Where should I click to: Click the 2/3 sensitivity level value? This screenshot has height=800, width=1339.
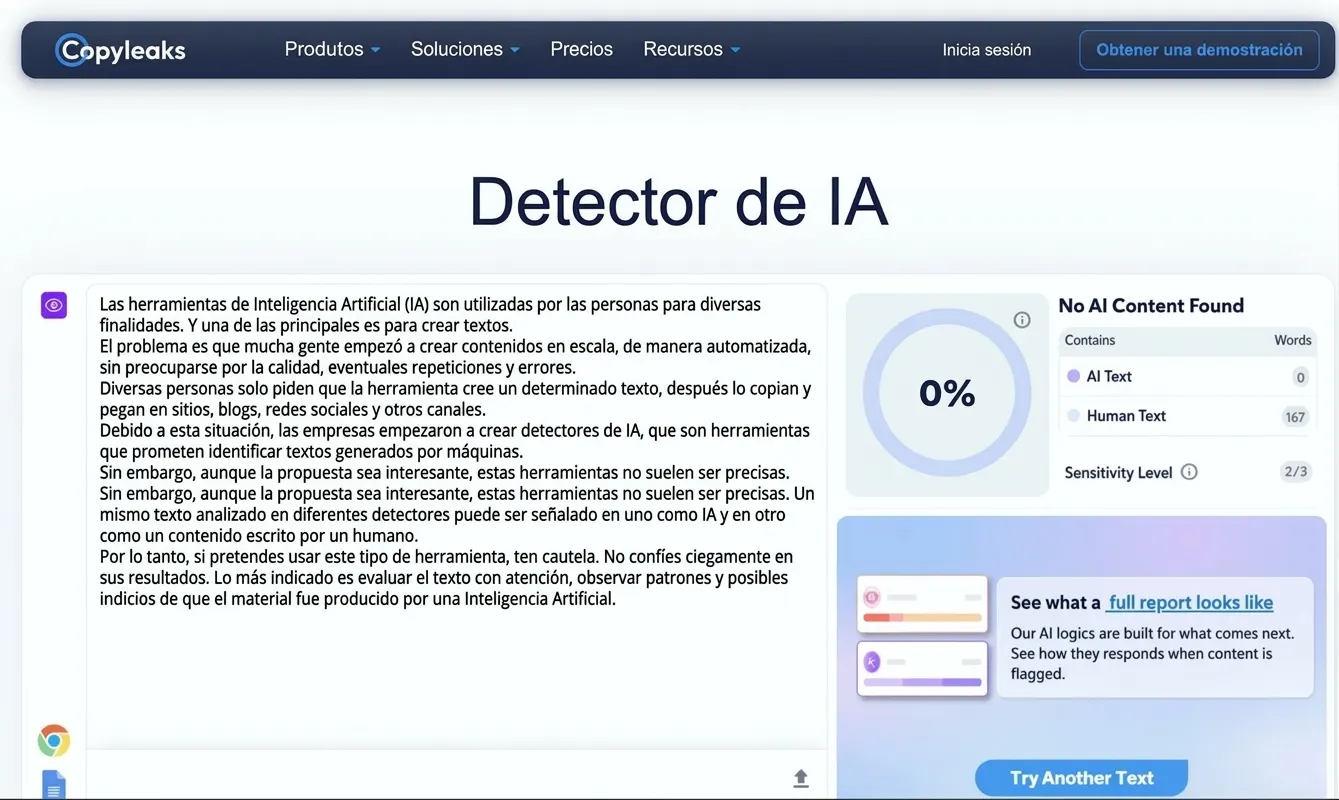(x=1295, y=472)
